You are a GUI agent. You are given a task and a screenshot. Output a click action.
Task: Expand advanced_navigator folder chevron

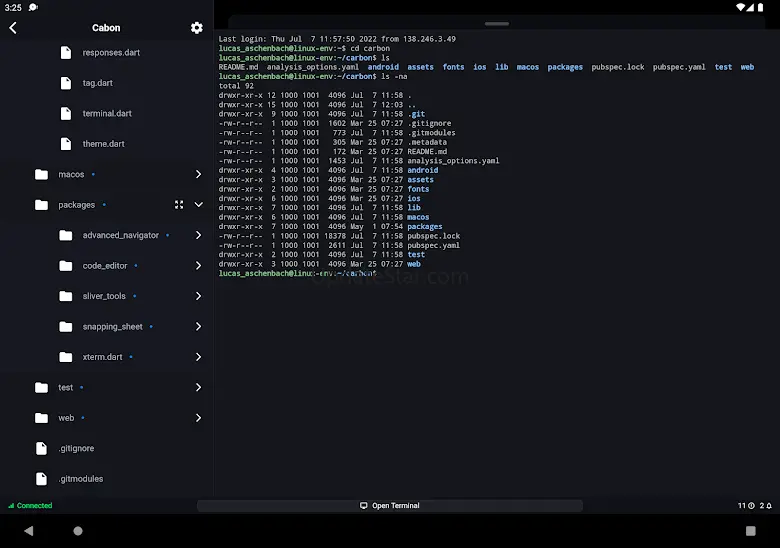198,235
